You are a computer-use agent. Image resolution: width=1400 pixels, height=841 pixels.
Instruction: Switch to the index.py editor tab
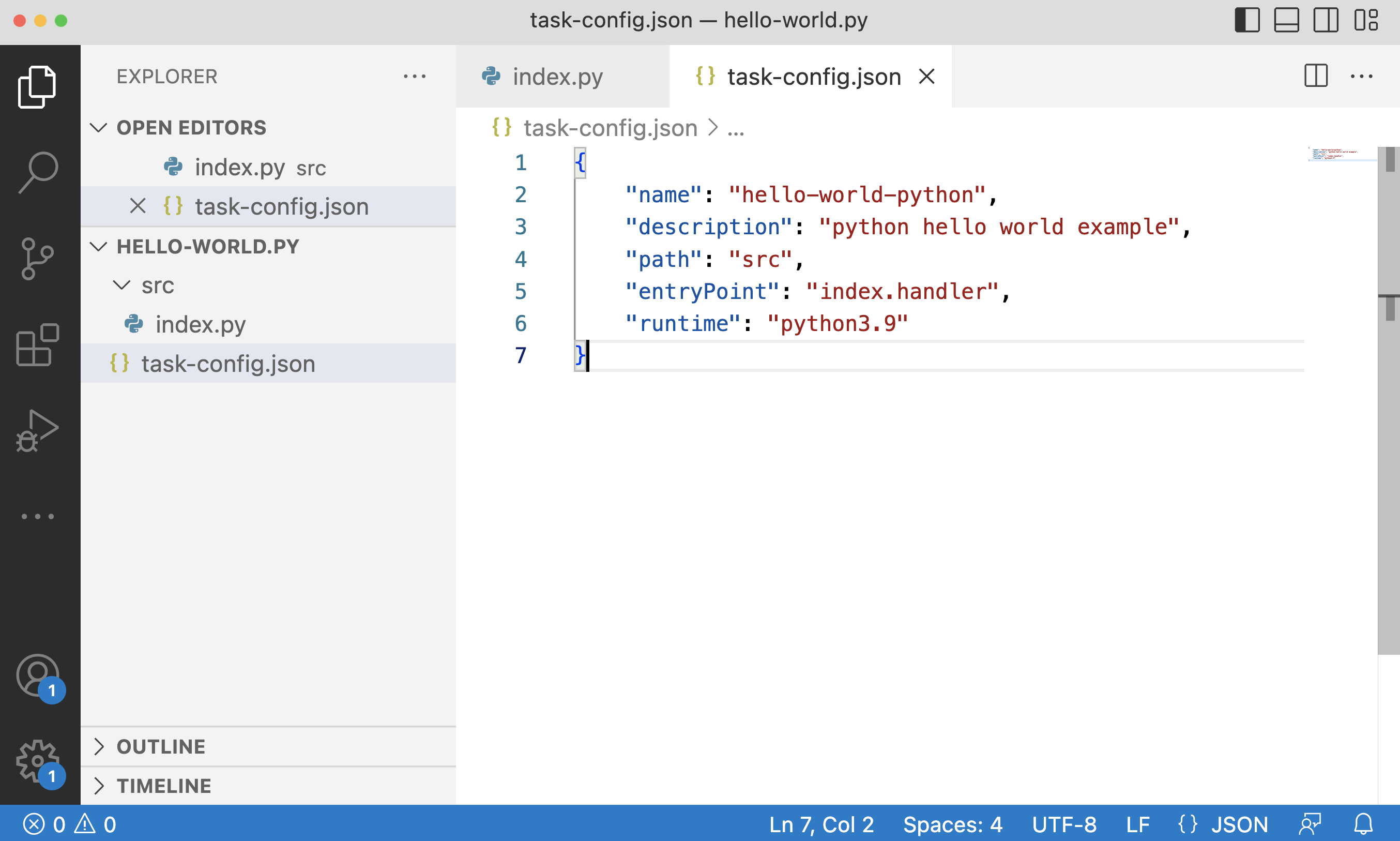557,77
